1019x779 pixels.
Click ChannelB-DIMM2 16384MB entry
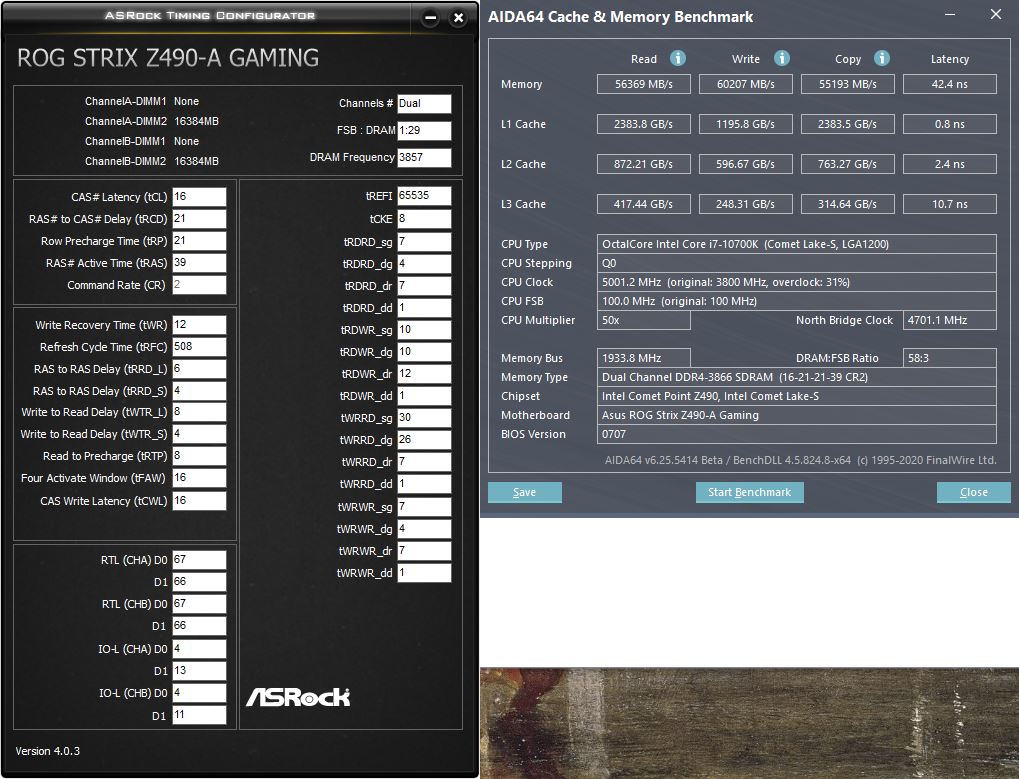[151, 161]
